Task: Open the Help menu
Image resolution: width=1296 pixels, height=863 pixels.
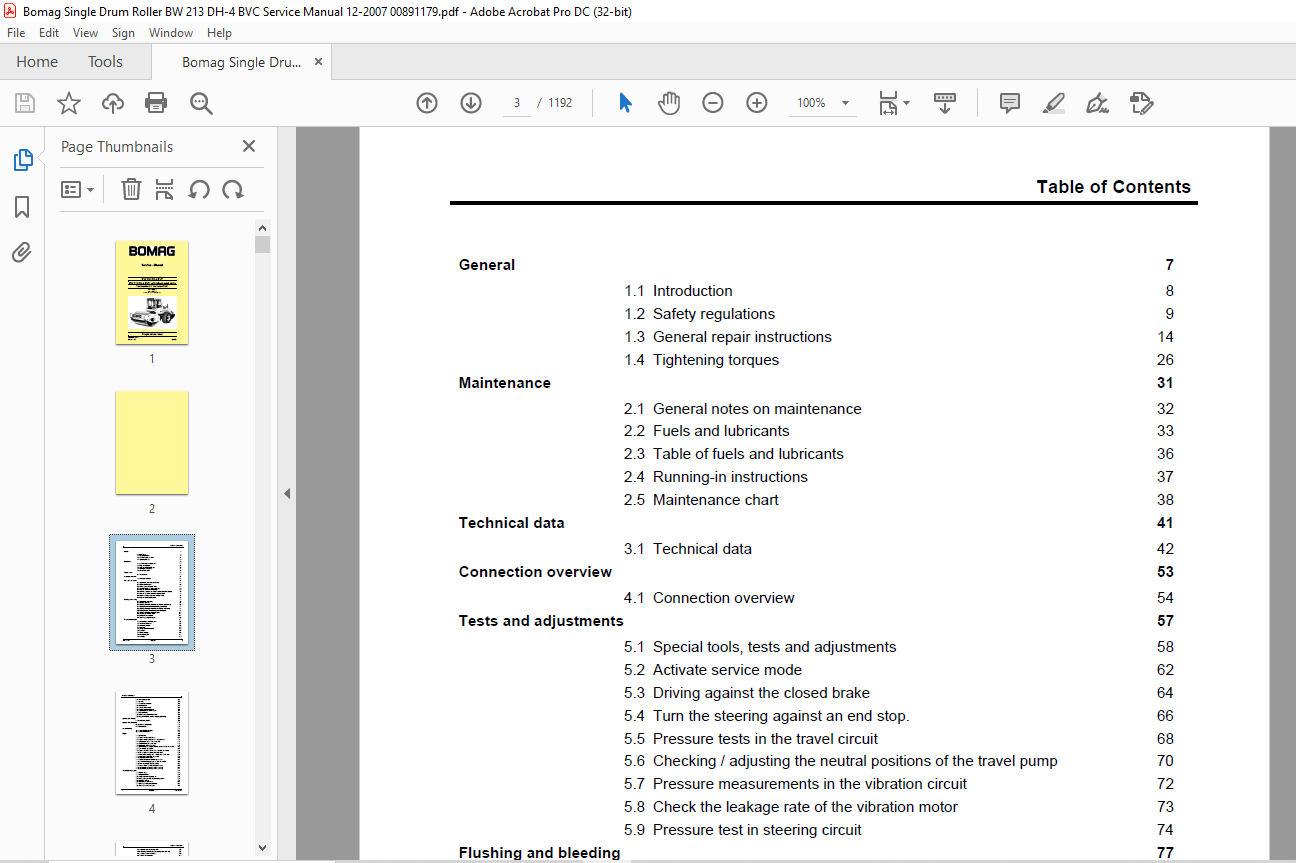Action: point(219,33)
